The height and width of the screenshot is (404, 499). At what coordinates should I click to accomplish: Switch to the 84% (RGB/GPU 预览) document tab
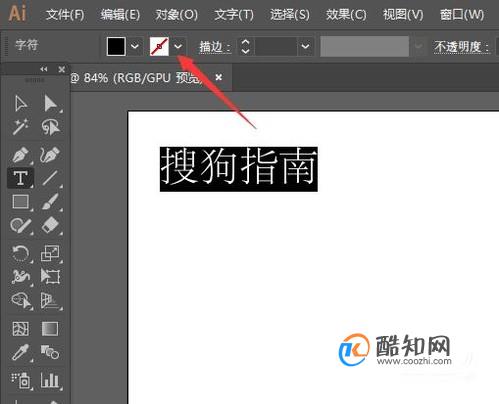136,78
